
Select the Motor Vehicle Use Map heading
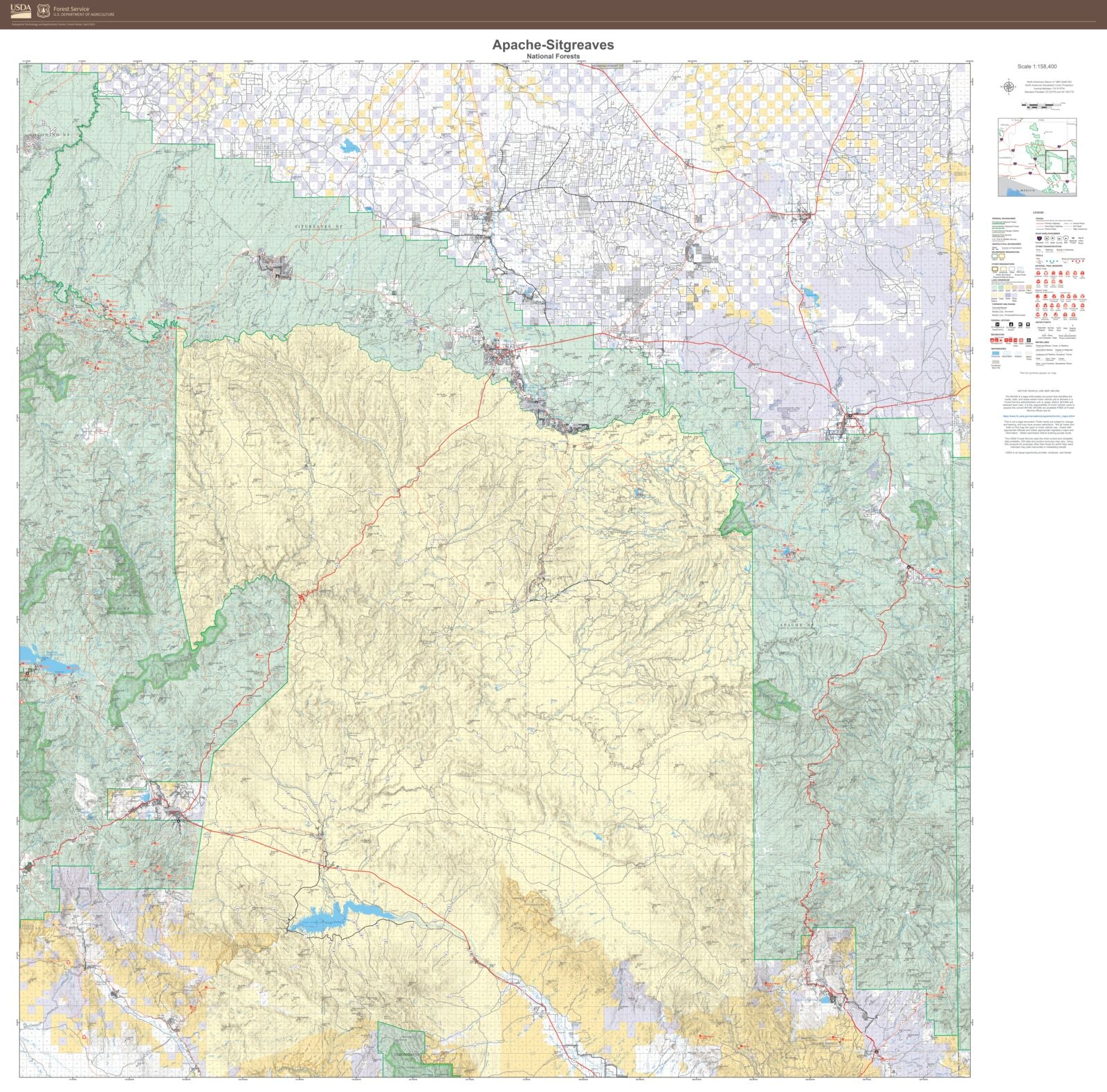[1039, 391]
